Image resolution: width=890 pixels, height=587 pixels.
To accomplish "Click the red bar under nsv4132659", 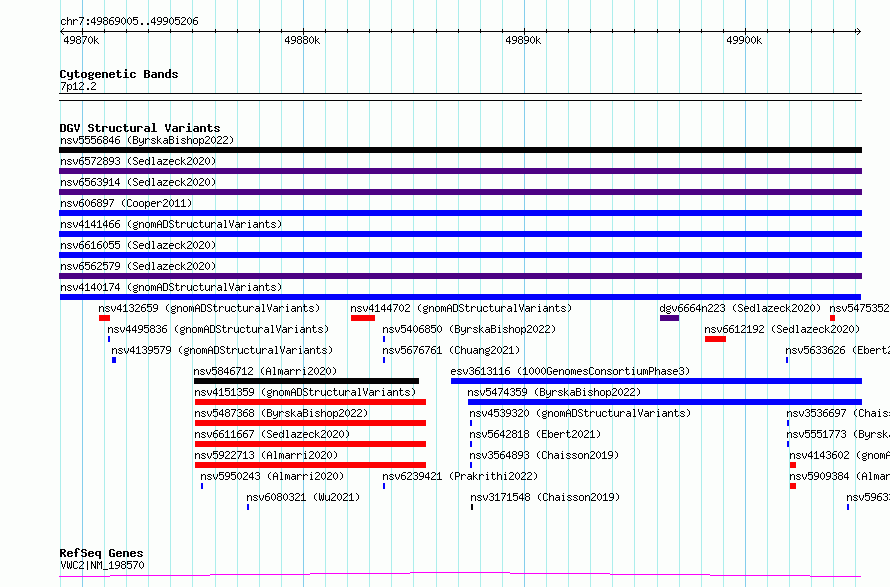I will point(104,318).
